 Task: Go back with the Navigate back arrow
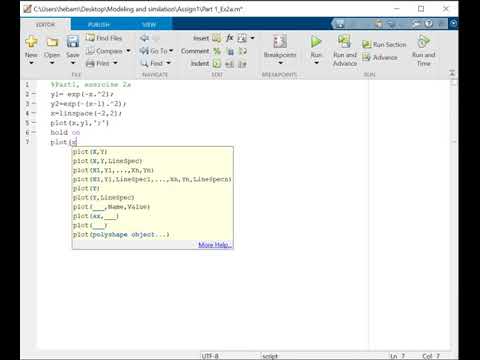pyautogui.click(x=144, y=38)
